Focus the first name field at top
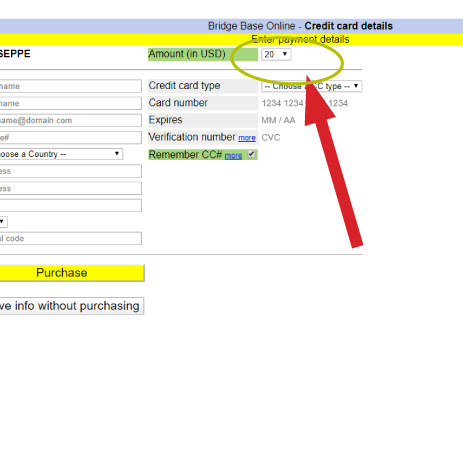The image size is (463, 463). (x=71, y=86)
